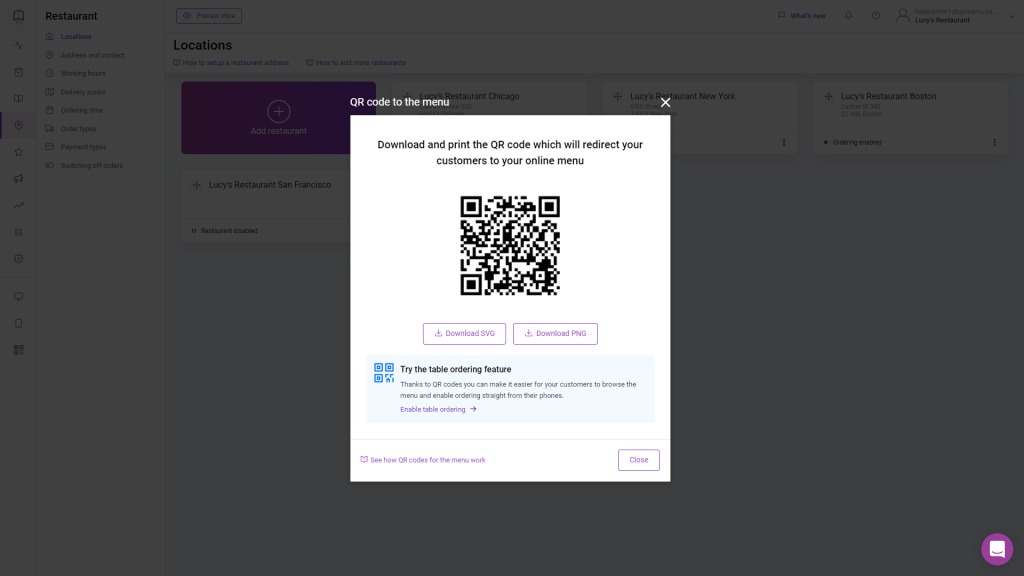The width and height of the screenshot is (1024, 576).
Task: Open the monitor sidebar icon
Action: tap(18, 296)
